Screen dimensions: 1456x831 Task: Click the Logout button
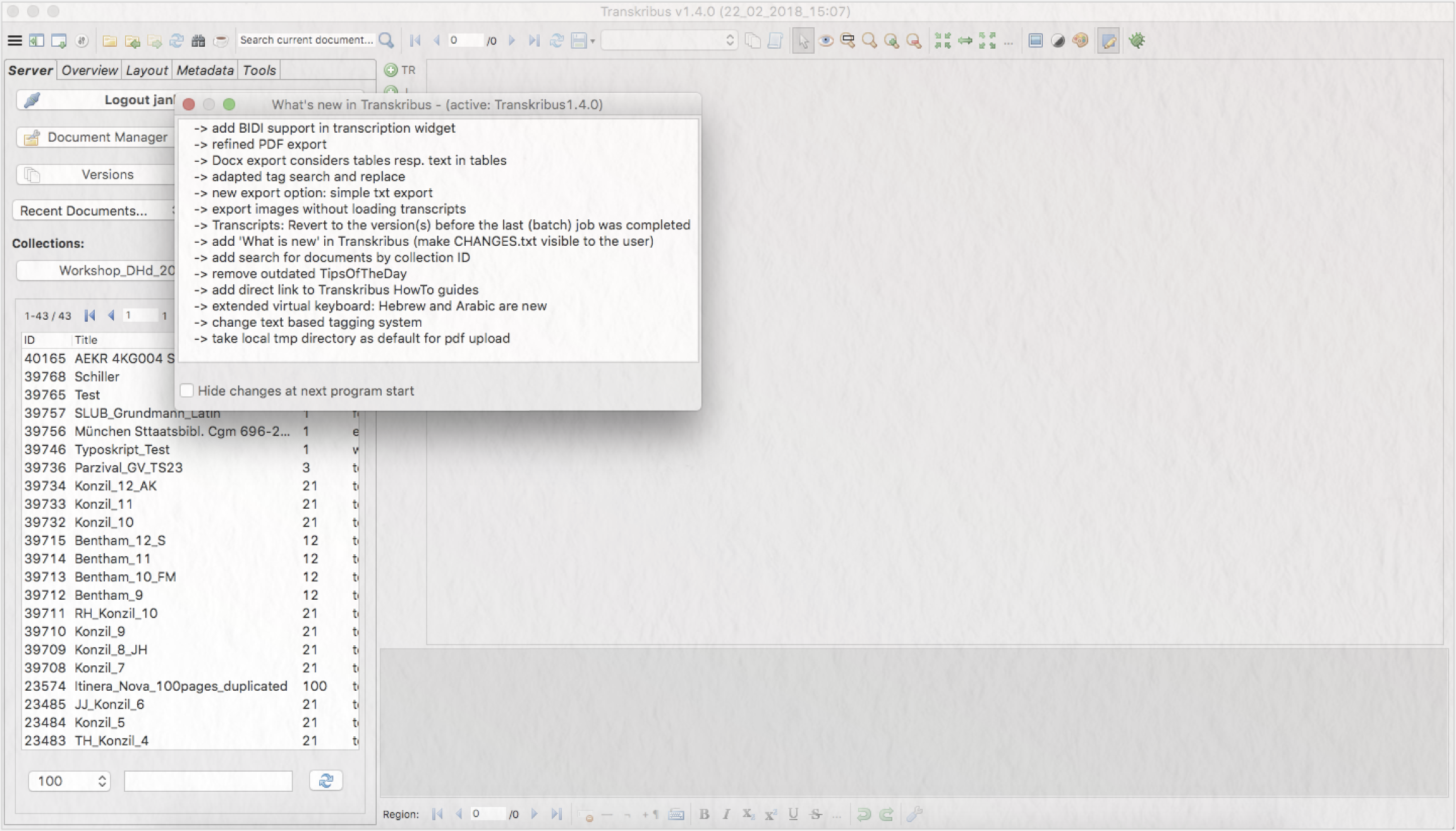coord(96,100)
